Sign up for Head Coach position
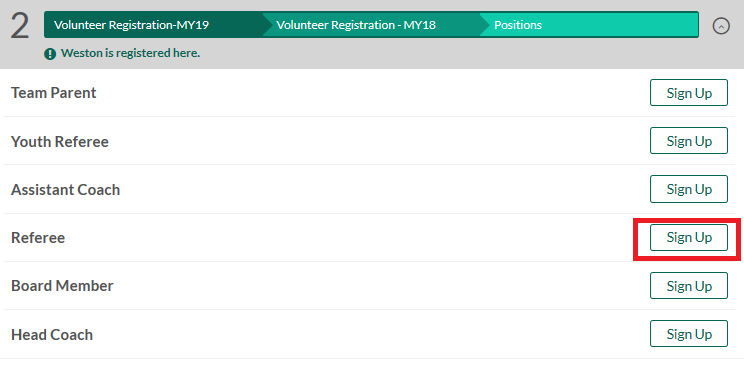 tap(688, 334)
